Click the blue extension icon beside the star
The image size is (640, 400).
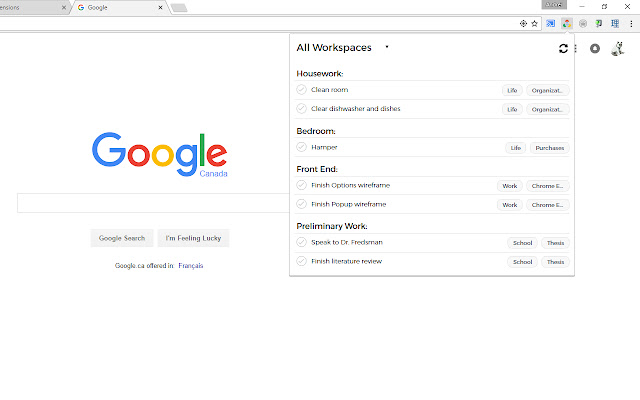(x=551, y=24)
